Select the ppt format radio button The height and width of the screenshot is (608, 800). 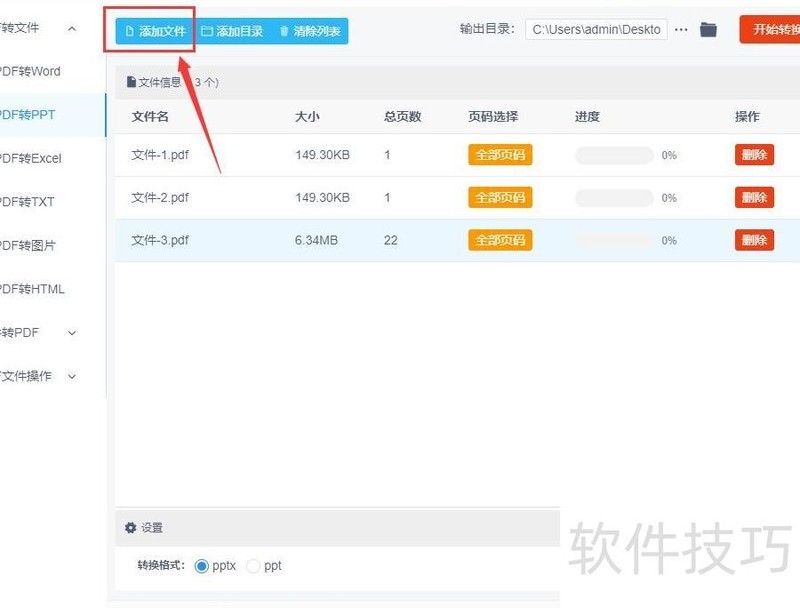point(253,566)
